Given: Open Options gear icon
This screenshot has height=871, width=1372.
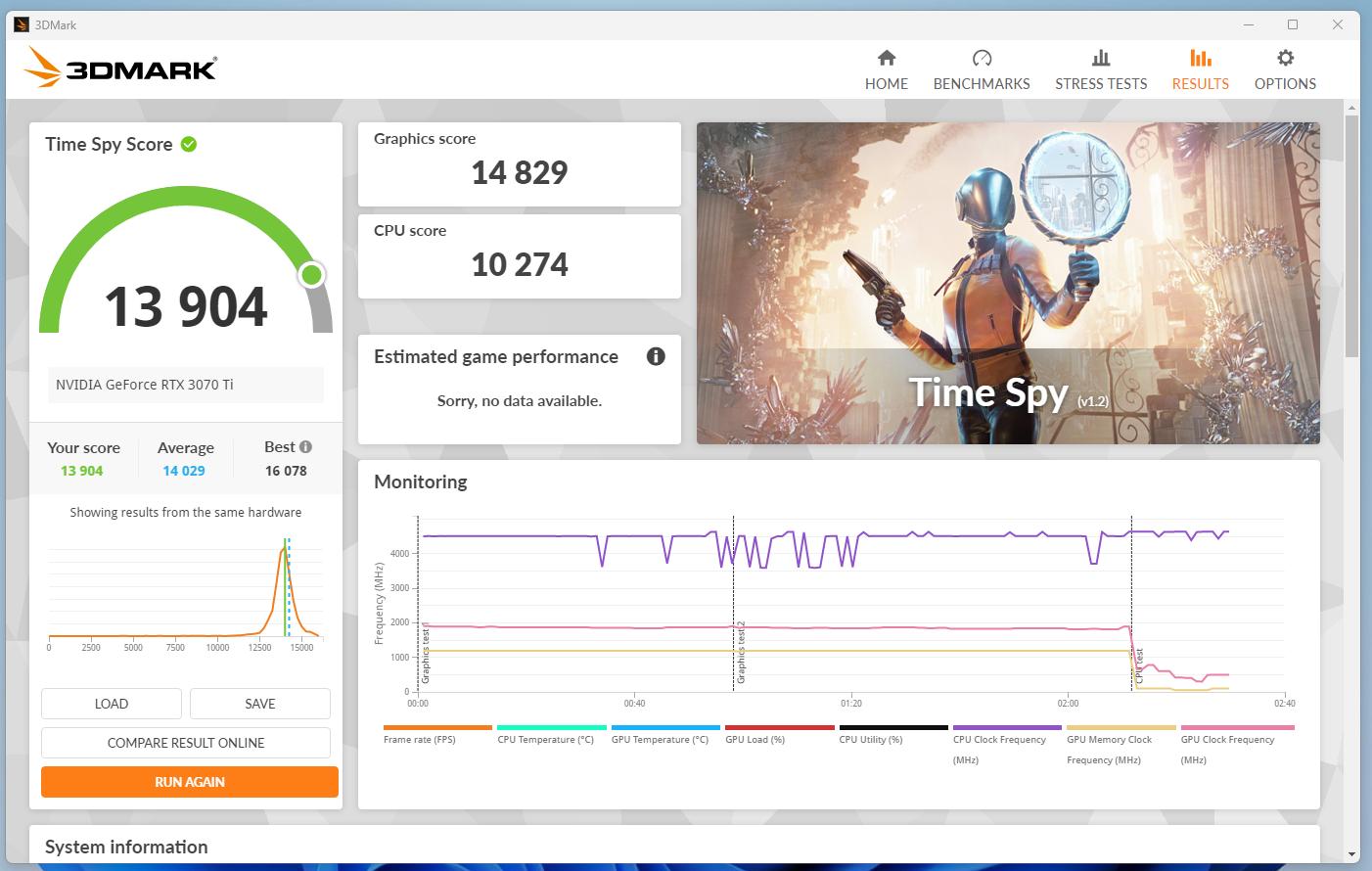Looking at the screenshot, I should (1285, 59).
